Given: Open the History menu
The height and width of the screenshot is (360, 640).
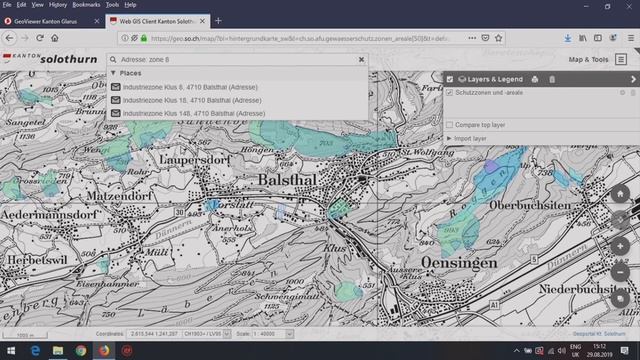Looking at the screenshot, I should click(58, 5).
